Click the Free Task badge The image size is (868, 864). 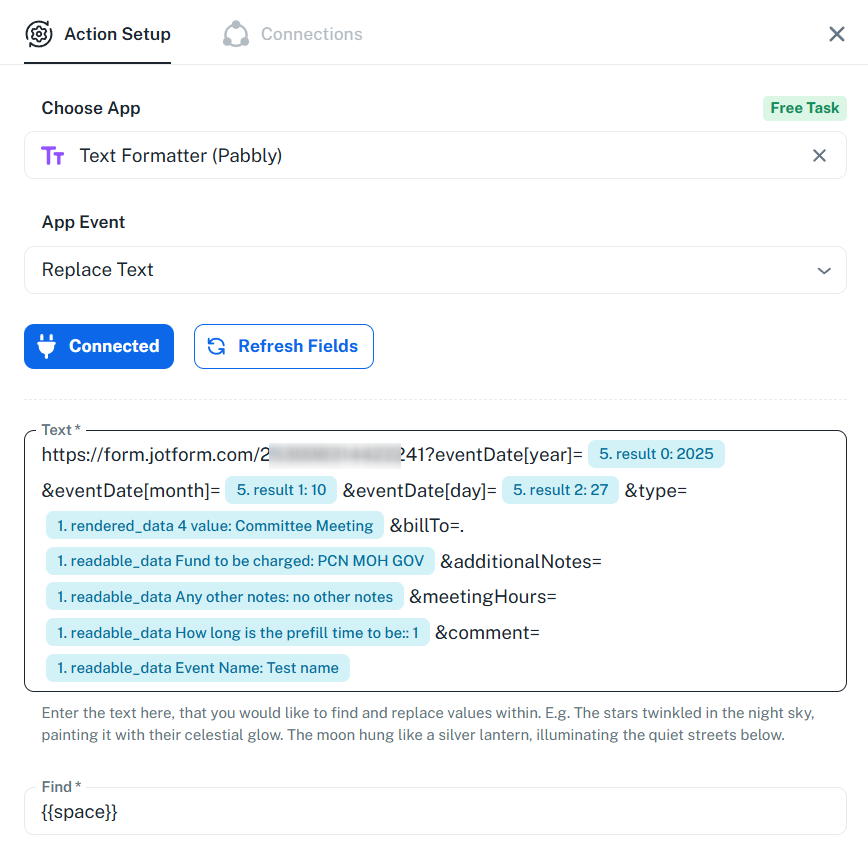click(x=804, y=108)
